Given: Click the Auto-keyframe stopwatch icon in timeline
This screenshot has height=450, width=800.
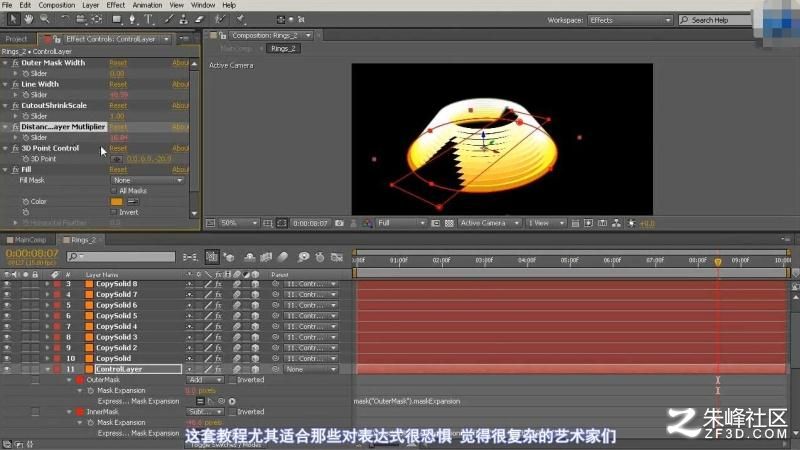Looking at the screenshot, I should (x=320, y=257).
